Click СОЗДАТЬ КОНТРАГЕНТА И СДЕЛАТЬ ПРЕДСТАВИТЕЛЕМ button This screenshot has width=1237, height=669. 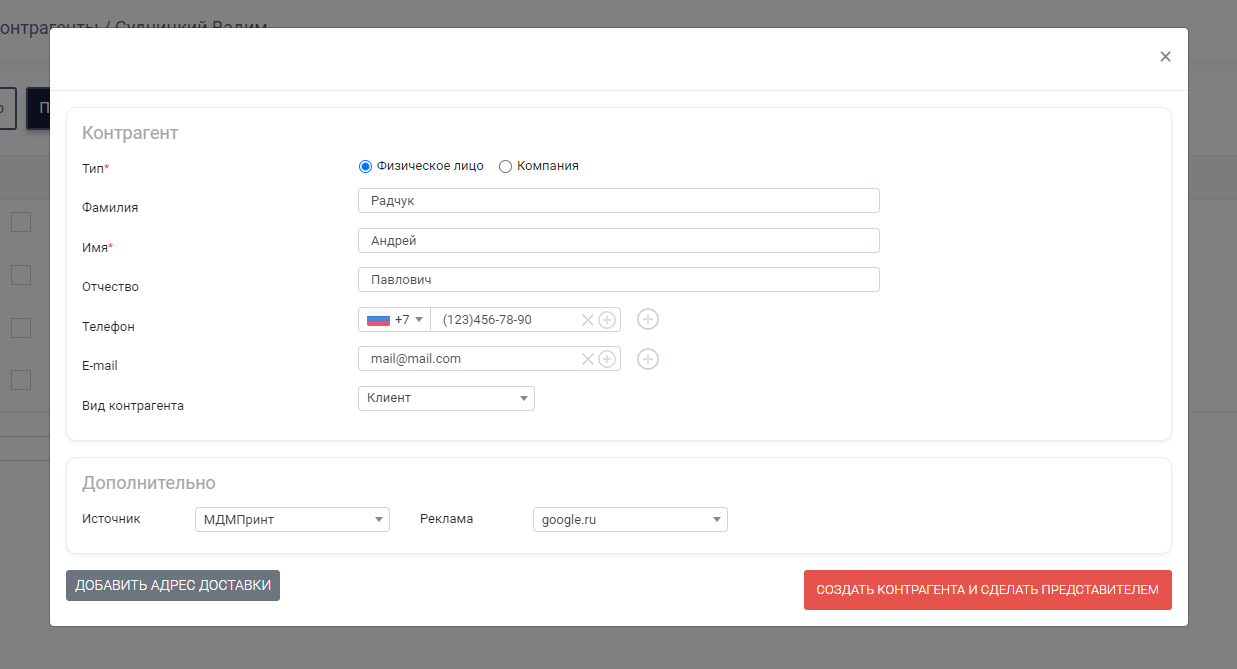point(988,590)
